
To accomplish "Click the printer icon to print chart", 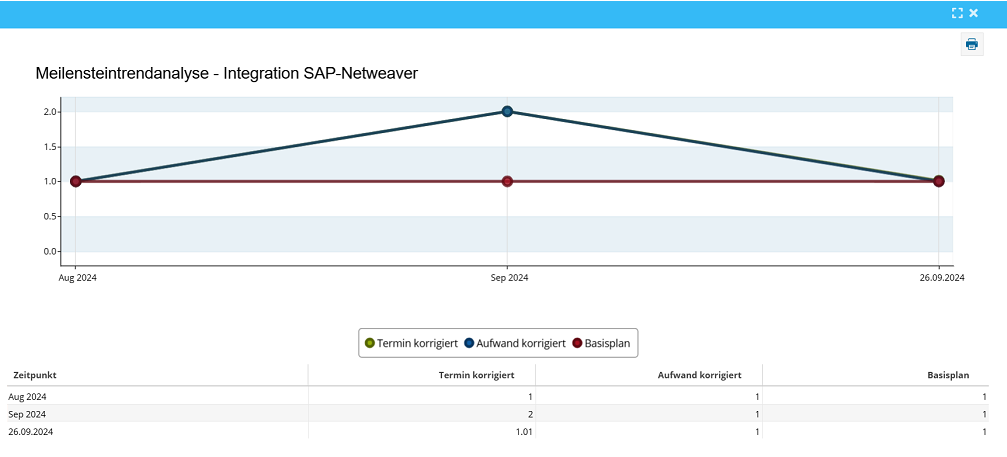I will coord(971,44).
